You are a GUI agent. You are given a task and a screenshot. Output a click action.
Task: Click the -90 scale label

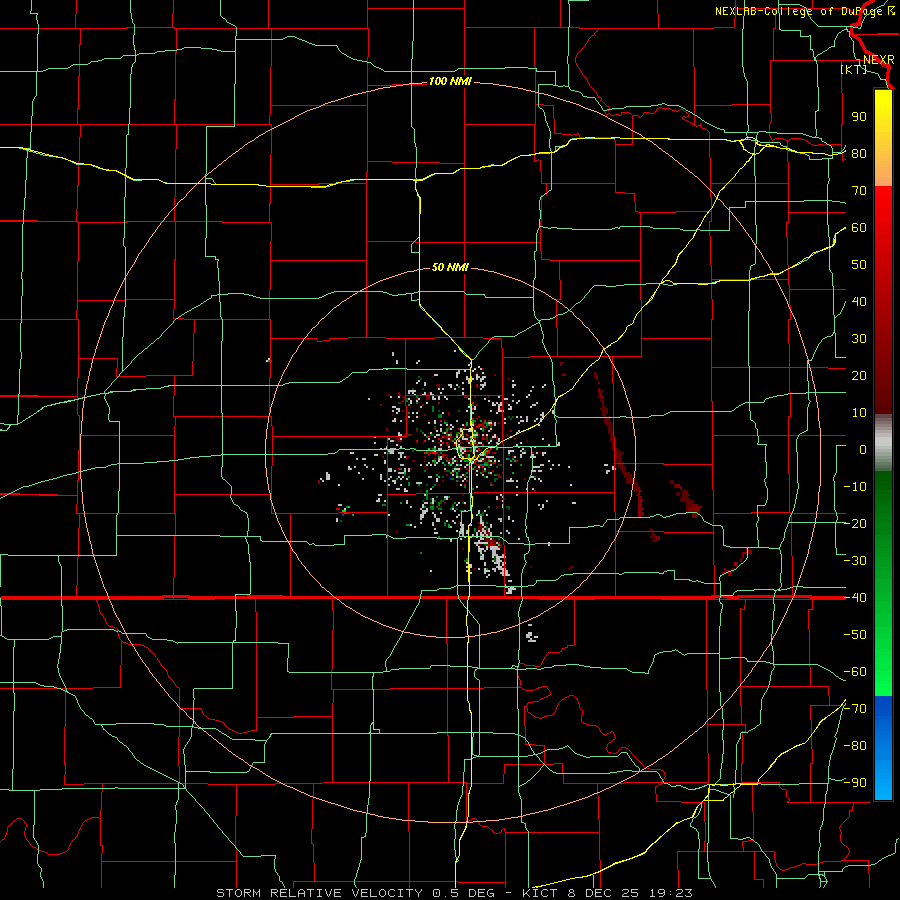point(855,783)
